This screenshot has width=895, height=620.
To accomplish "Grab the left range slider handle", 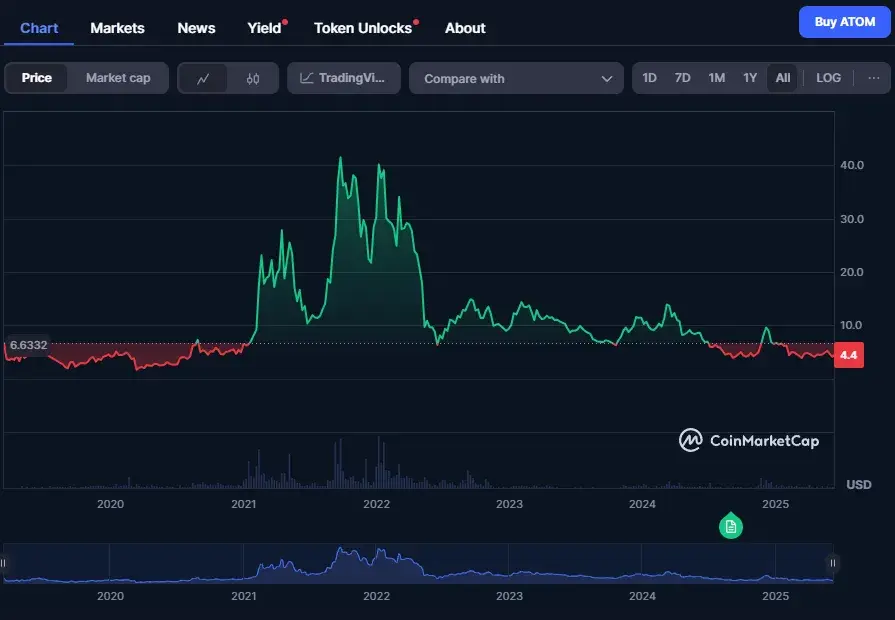I will [x=3, y=563].
